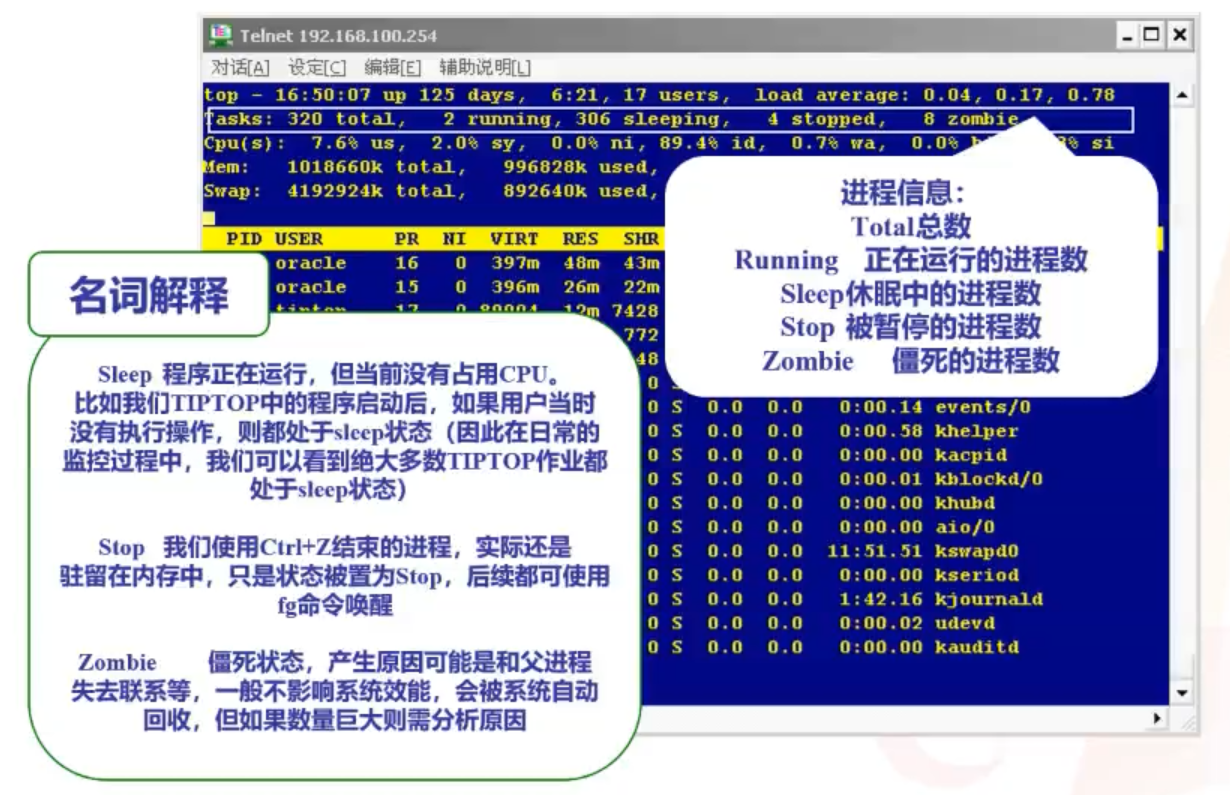Open the 辅助说明[L] menu
This screenshot has height=795, width=1230.
click(485, 68)
